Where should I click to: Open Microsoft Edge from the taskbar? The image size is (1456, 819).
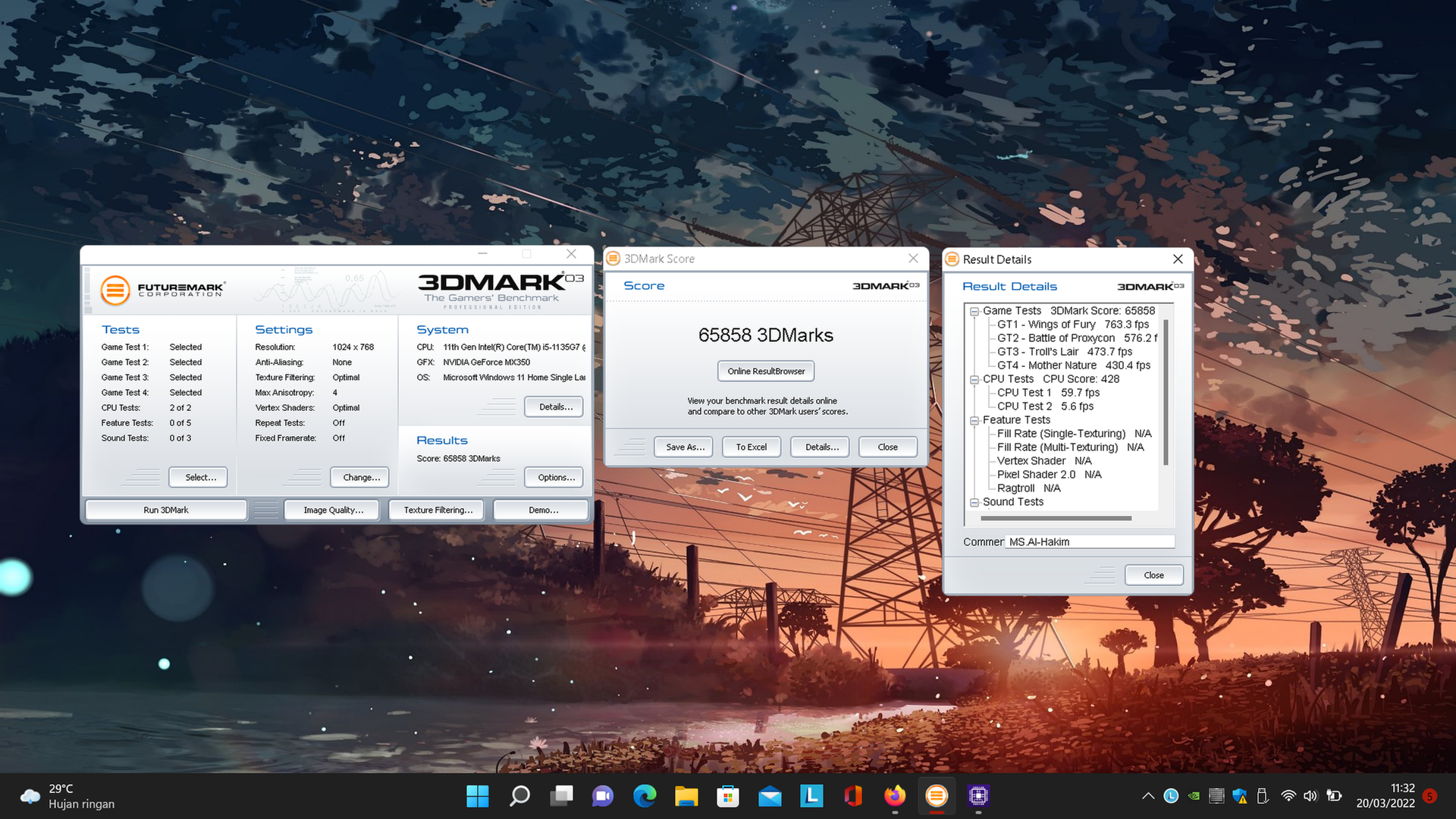[x=645, y=795]
